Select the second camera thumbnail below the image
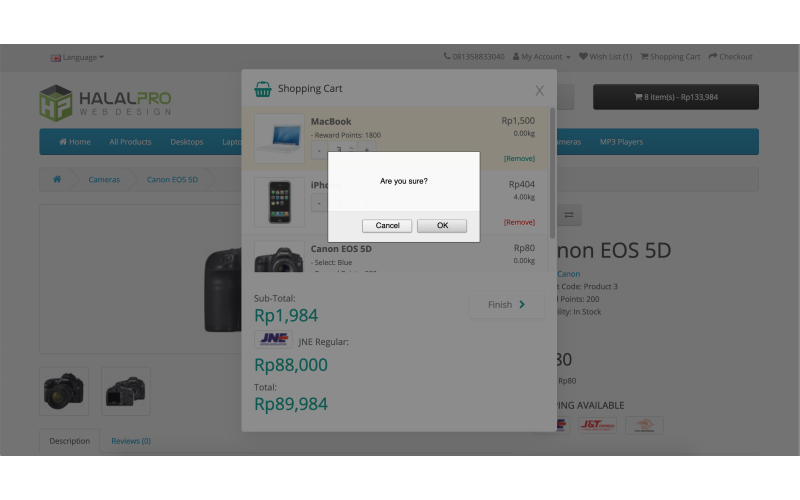The height and width of the screenshot is (500, 800). pos(126,391)
